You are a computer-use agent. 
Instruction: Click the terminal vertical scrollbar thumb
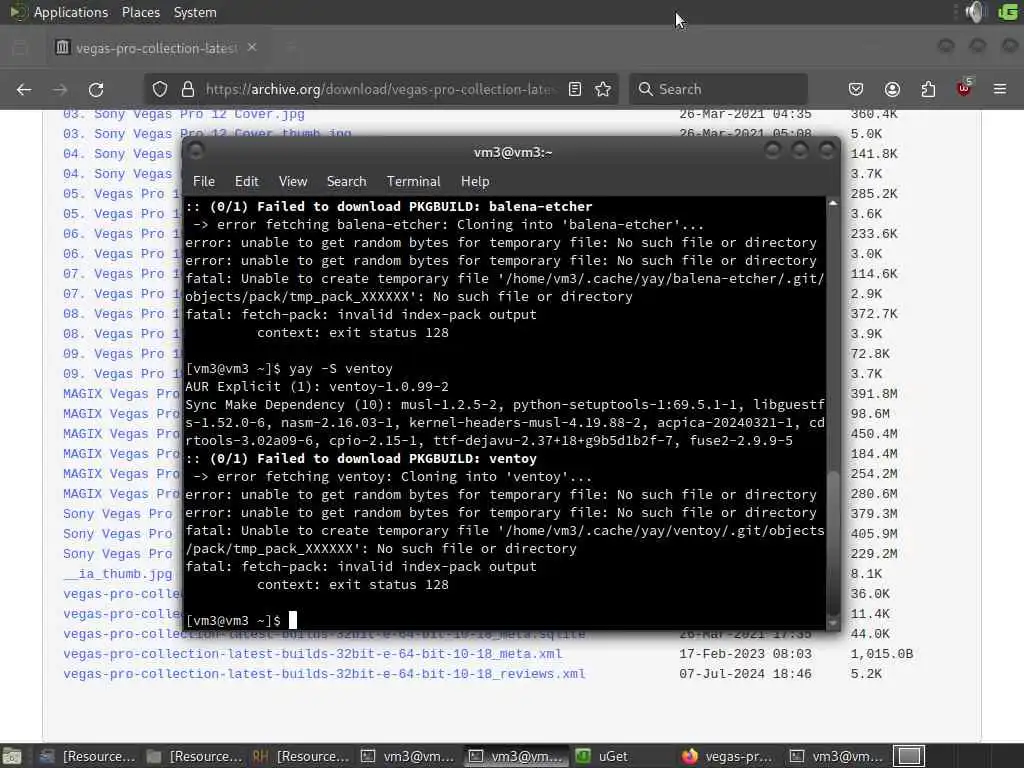coord(833,541)
